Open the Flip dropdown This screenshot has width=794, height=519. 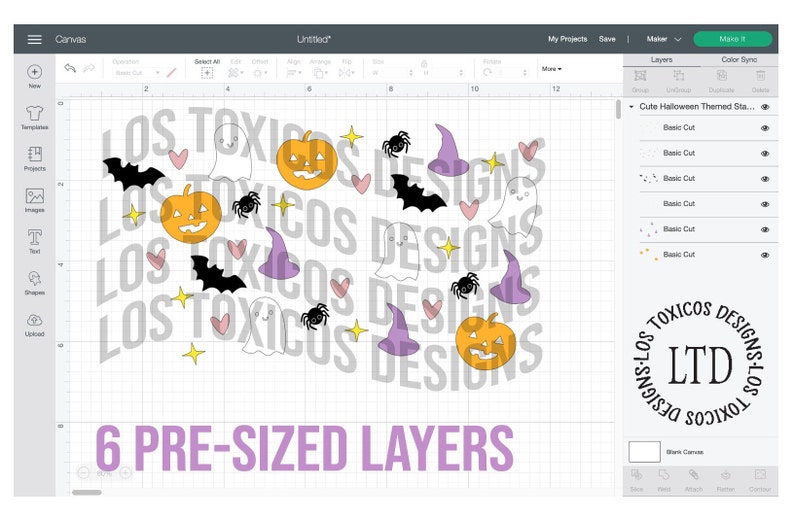pos(346,73)
